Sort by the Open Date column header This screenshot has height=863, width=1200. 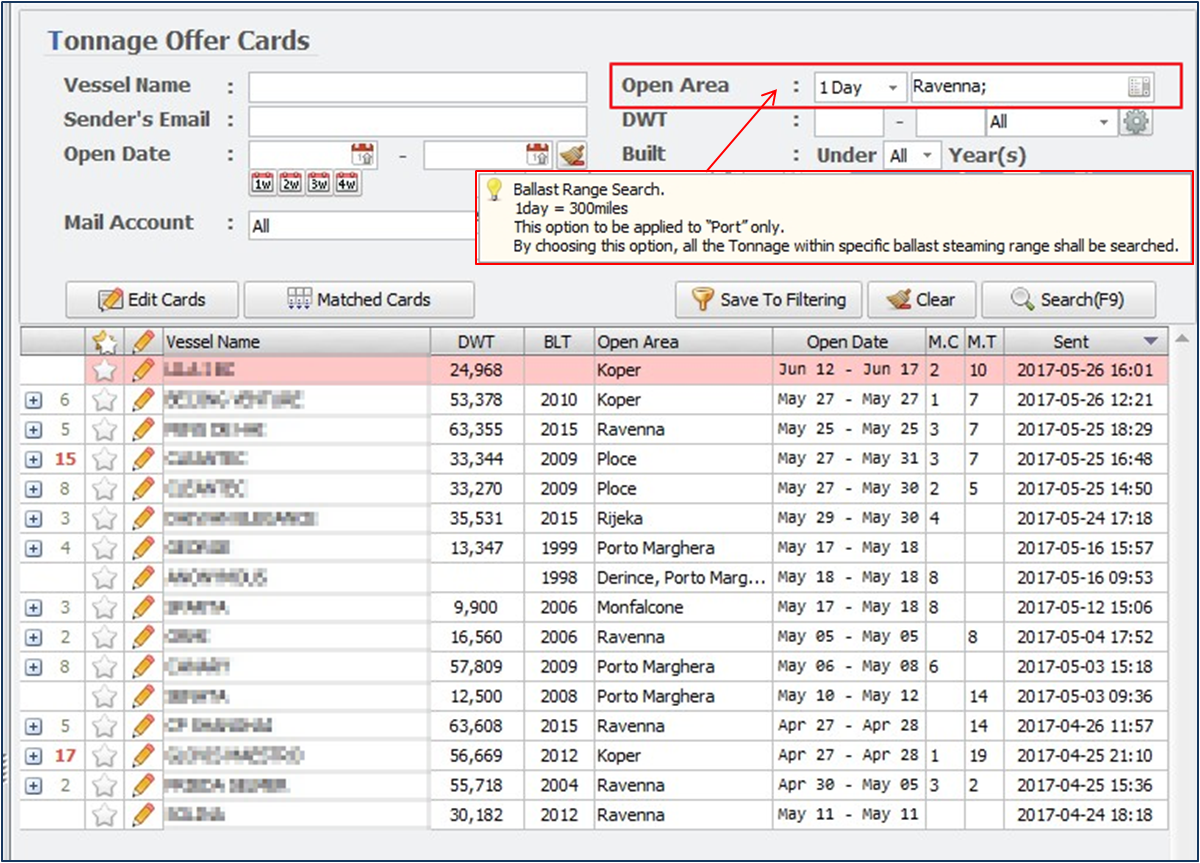pyautogui.click(x=847, y=342)
